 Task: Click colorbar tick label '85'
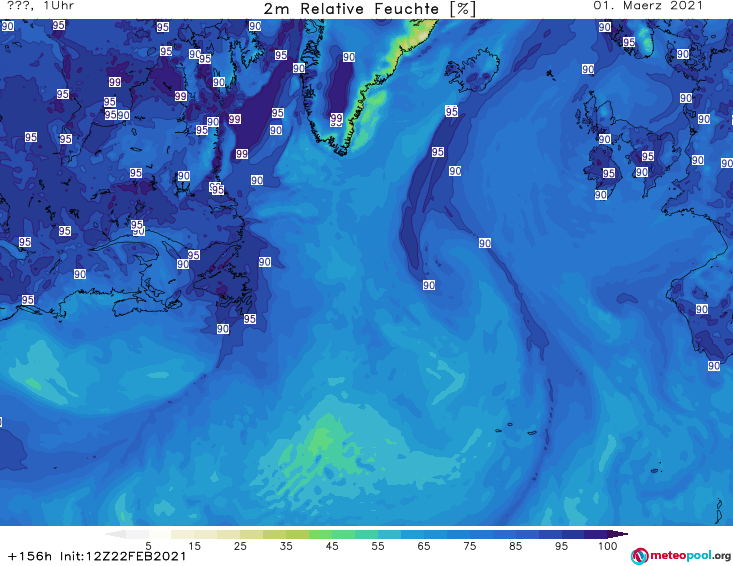(515, 545)
